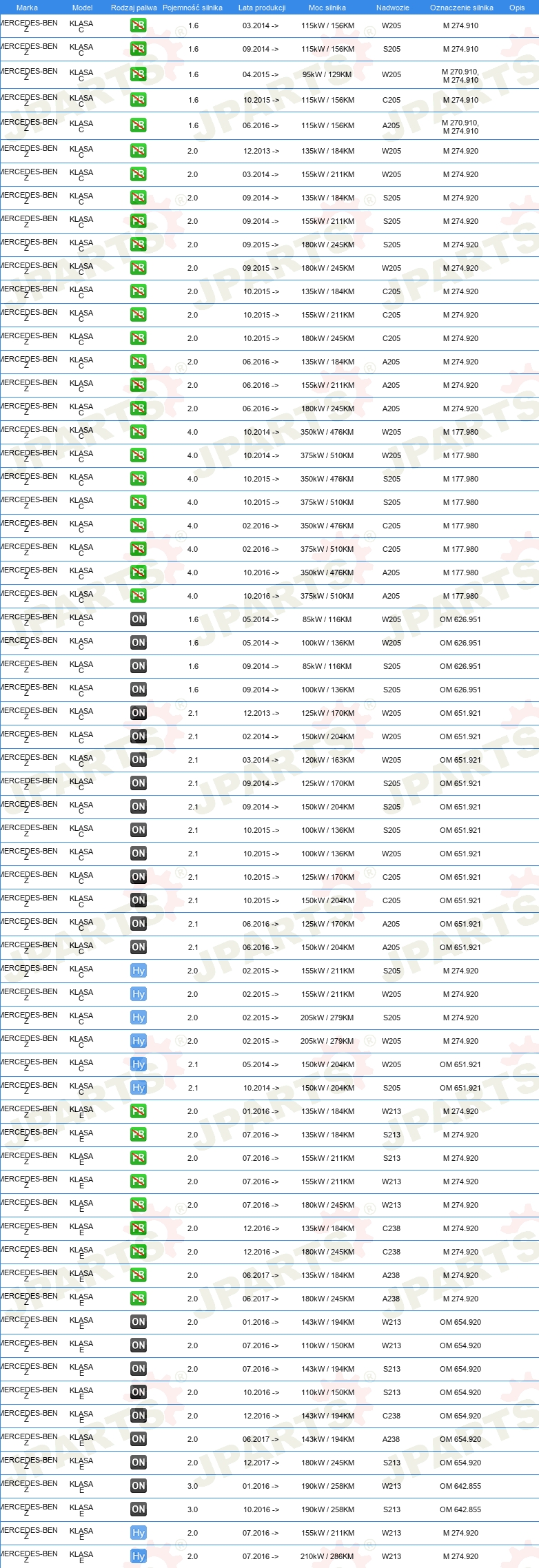Click the Opis column header
This screenshot has height=1568, width=539.
[x=517, y=8]
